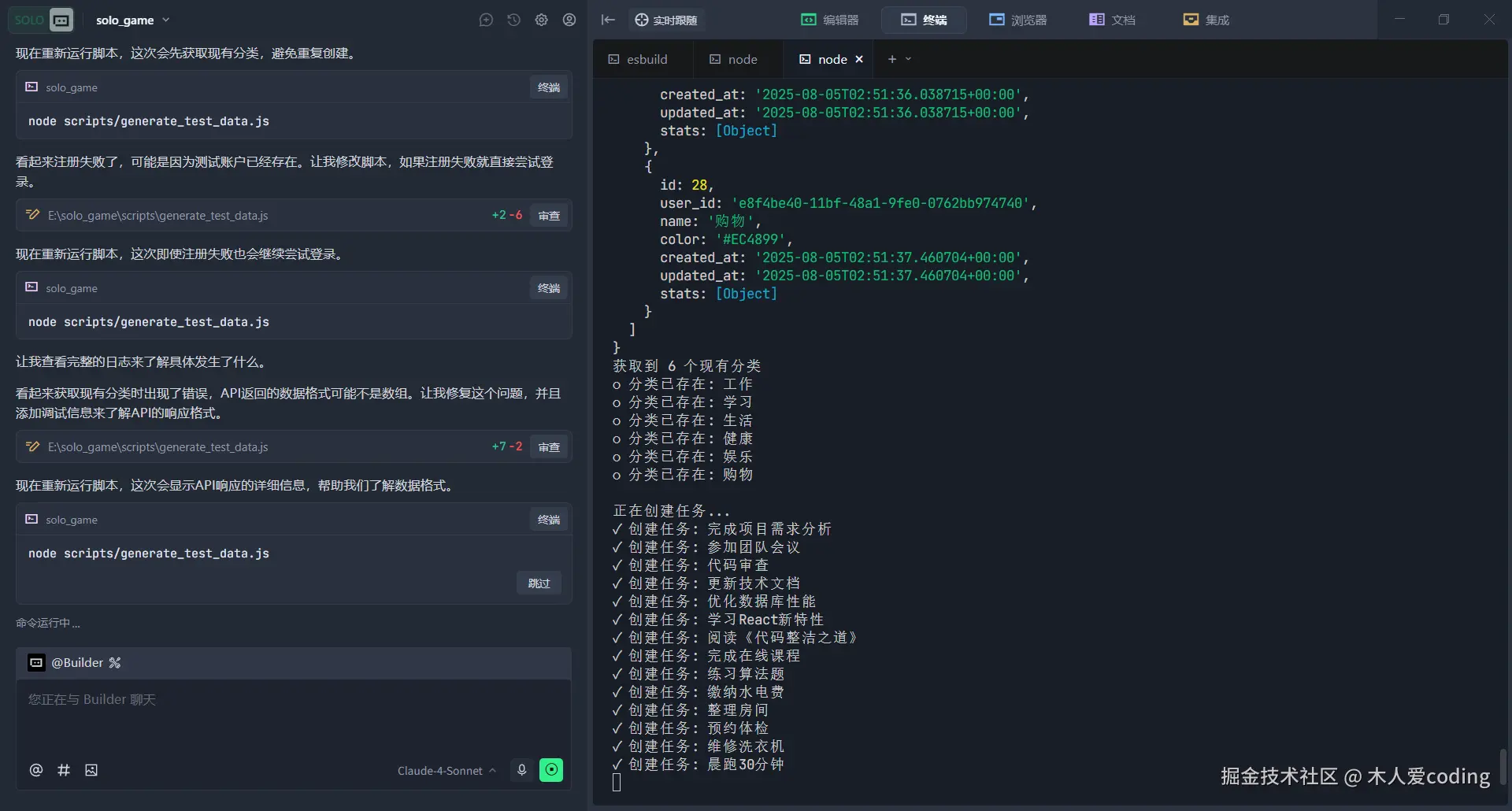The image size is (1512, 811).
Task: Expand the terminal launch options chevron
Action: 909,59
